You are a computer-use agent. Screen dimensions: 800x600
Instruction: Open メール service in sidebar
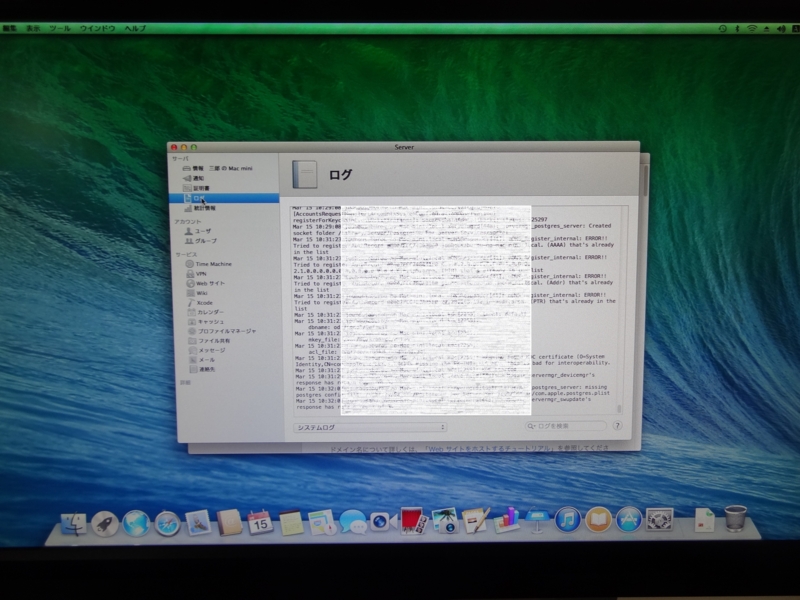[x=203, y=360]
